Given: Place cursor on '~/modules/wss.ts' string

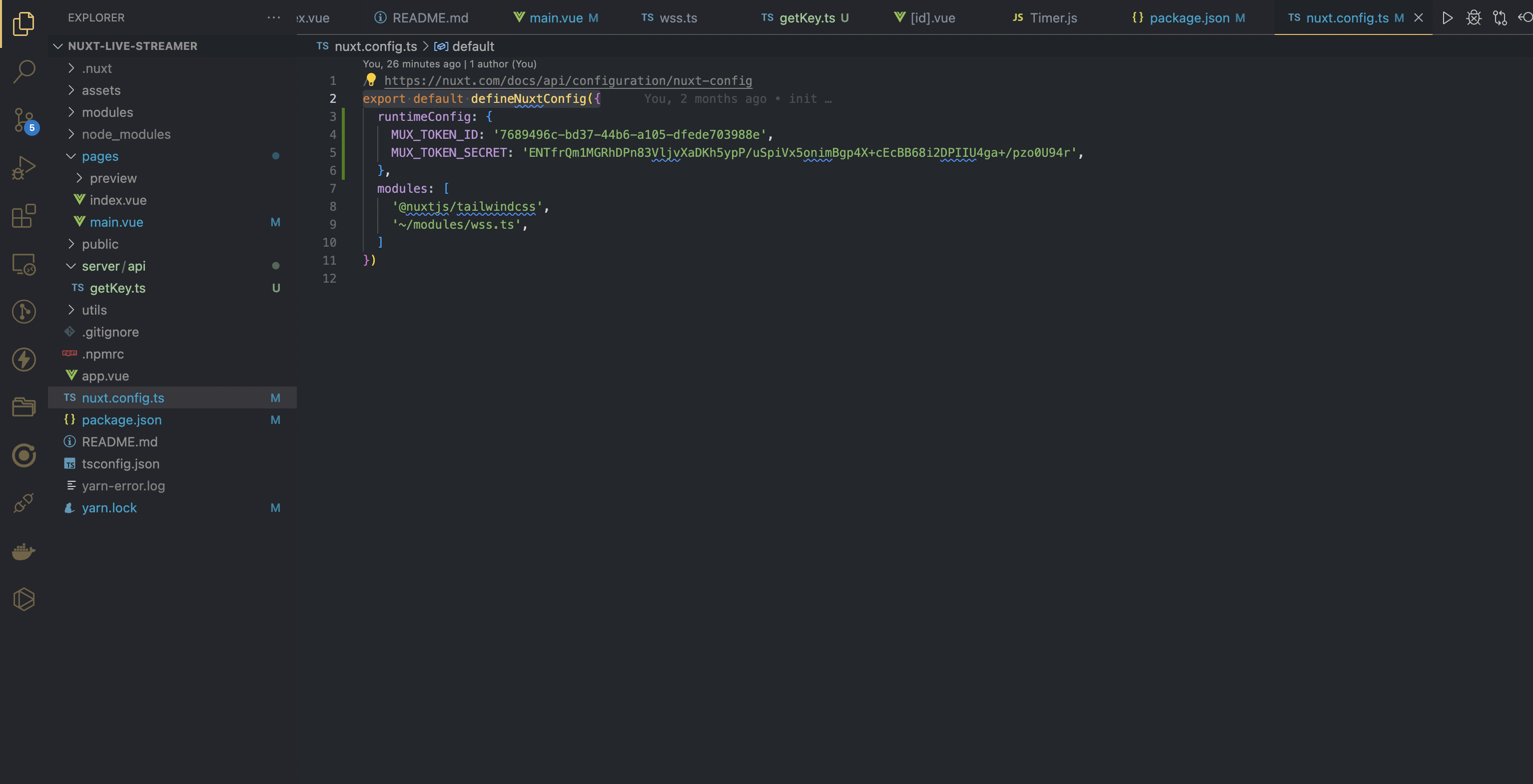Looking at the screenshot, I should coord(456,225).
